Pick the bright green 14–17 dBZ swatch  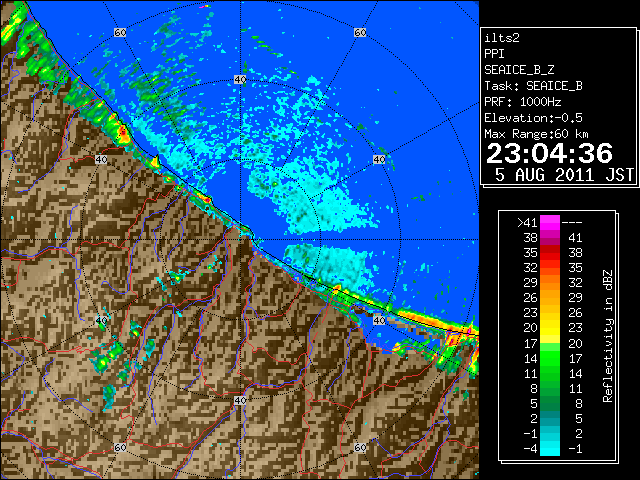click(x=550, y=358)
